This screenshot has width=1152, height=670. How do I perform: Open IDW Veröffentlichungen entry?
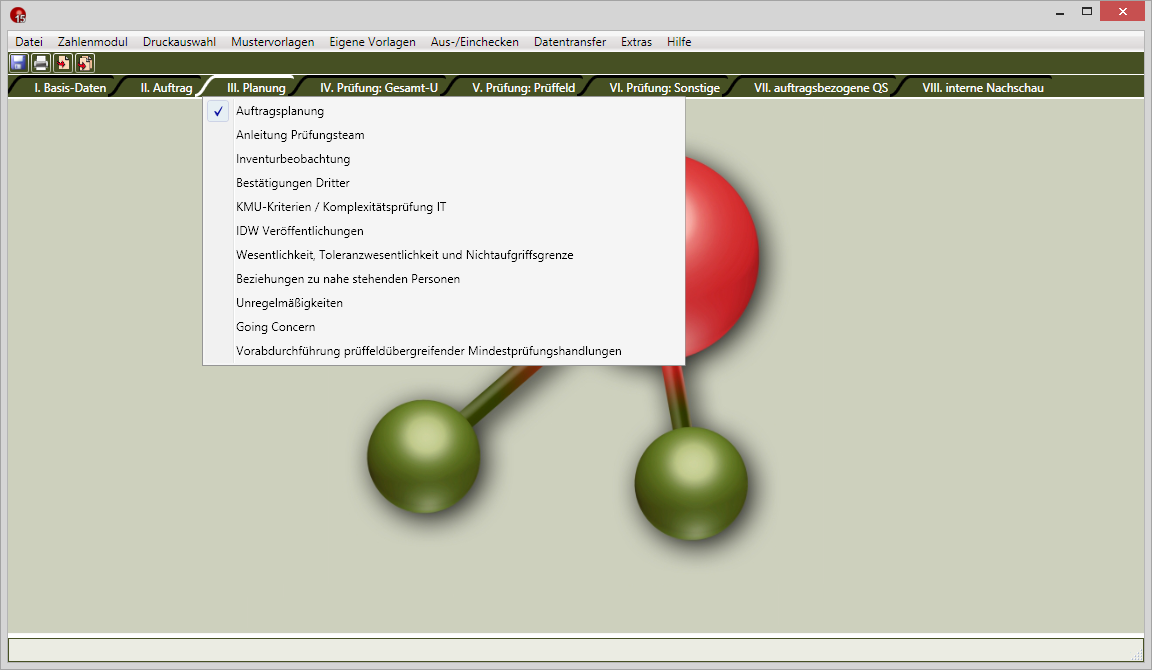(x=300, y=231)
